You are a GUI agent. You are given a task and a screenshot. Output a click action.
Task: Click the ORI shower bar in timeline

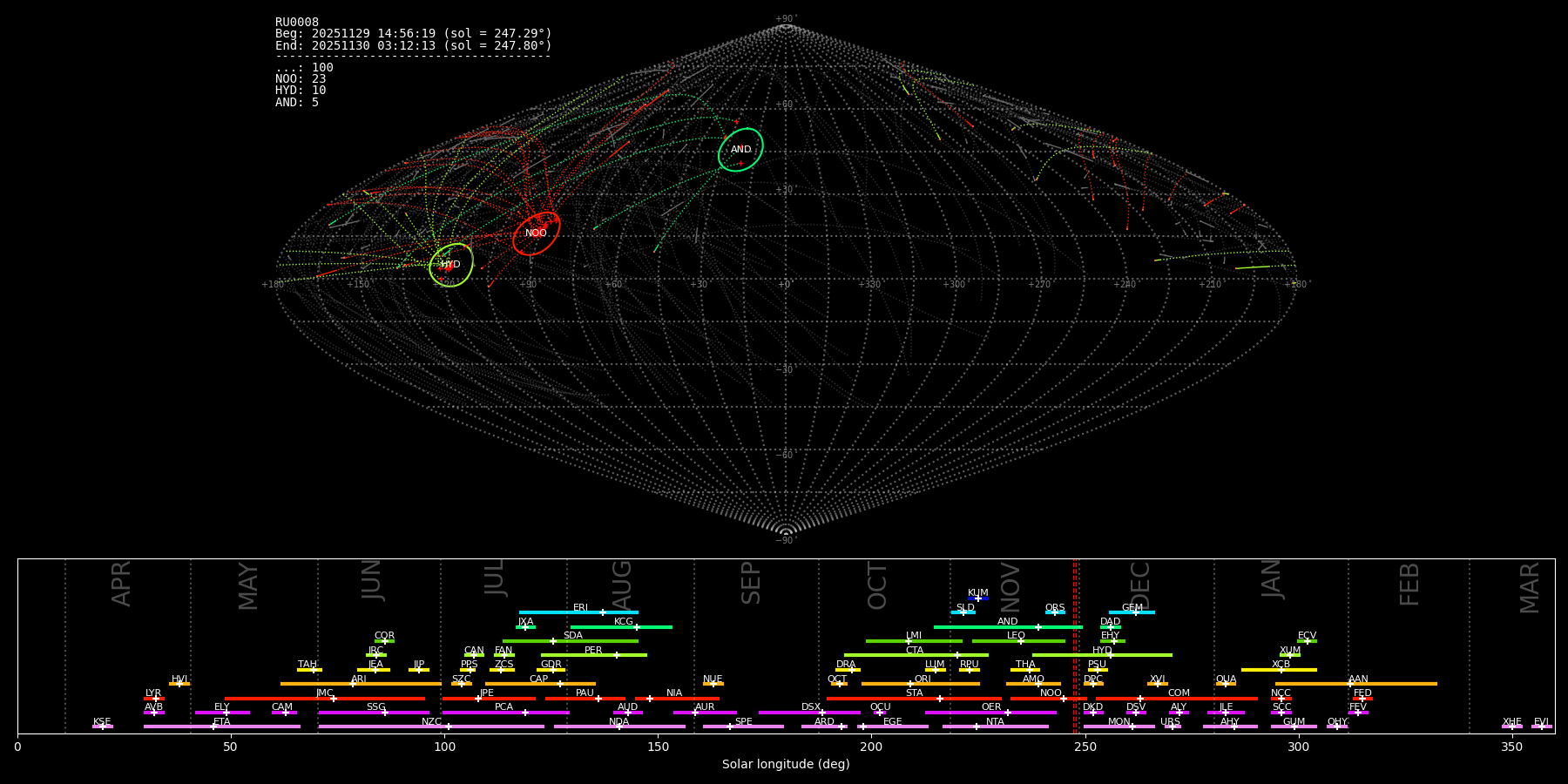point(921,684)
